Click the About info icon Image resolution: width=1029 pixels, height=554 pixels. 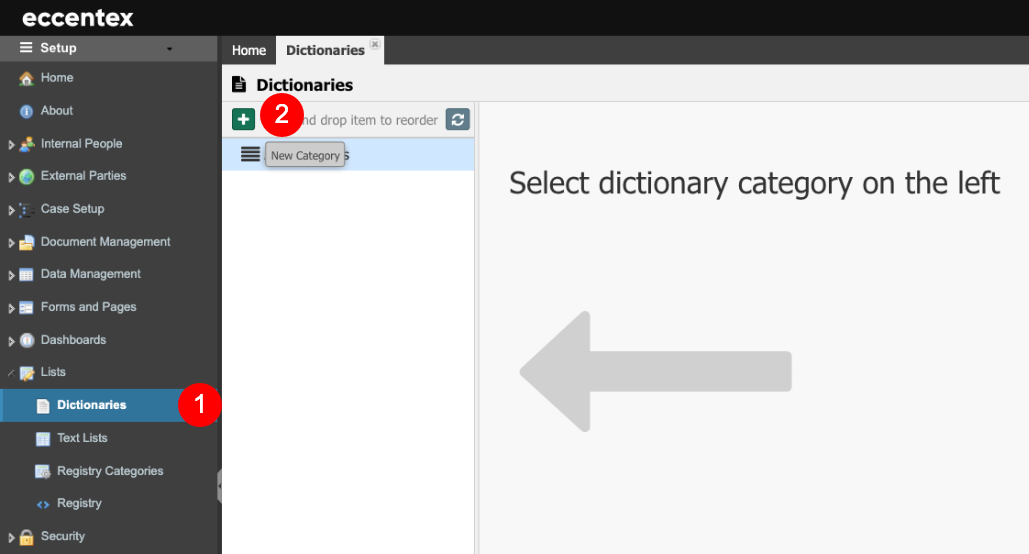pyautogui.click(x=26, y=112)
